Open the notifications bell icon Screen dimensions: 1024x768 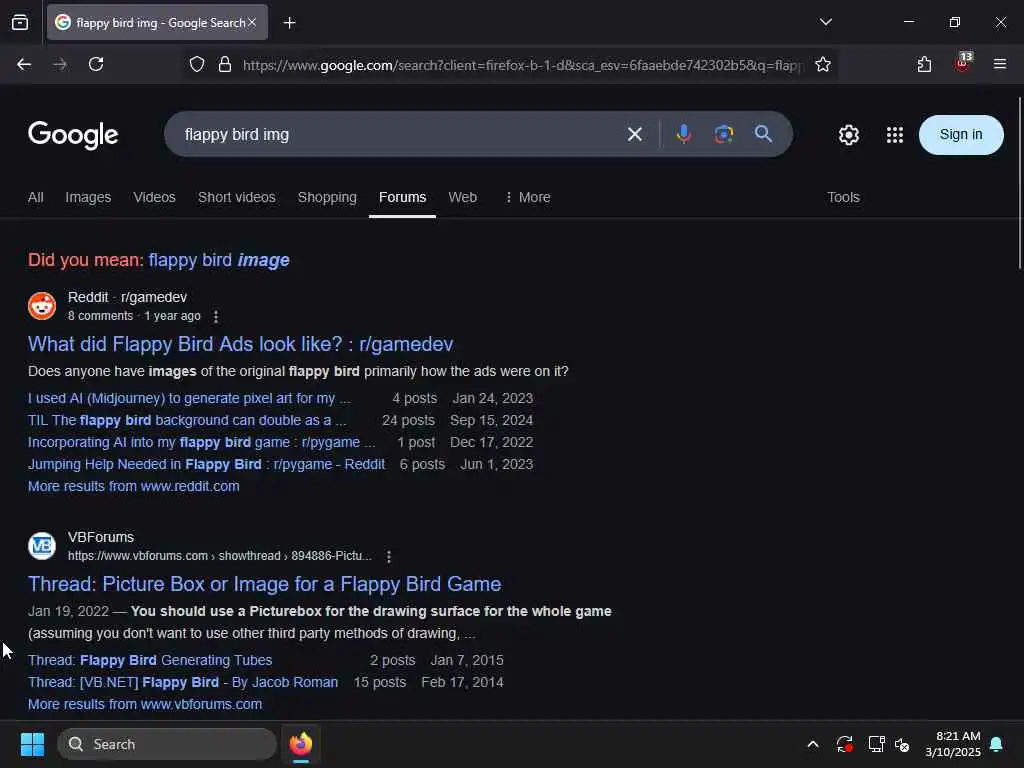pos(997,744)
